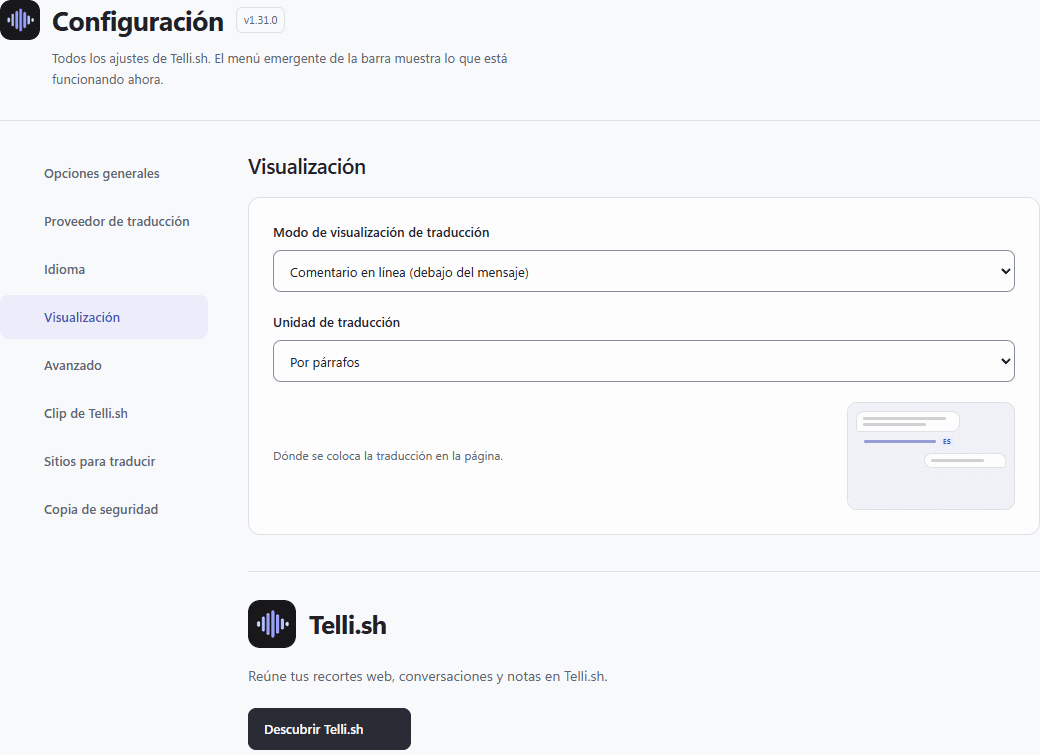Open Modo de visualización de traducción dropdown
This screenshot has width=1040, height=755.
click(643, 271)
